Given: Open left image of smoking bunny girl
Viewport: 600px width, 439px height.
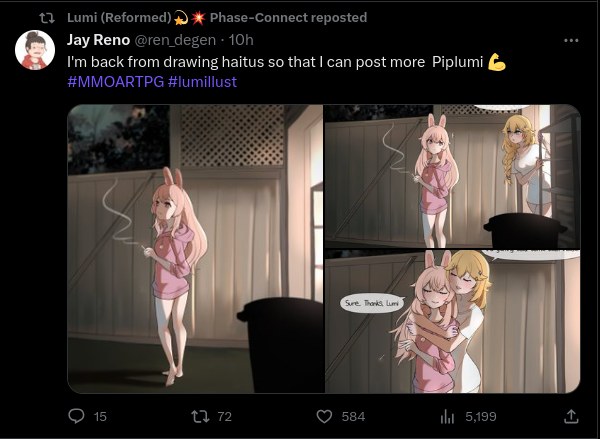Looking at the screenshot, I should 195,248.
